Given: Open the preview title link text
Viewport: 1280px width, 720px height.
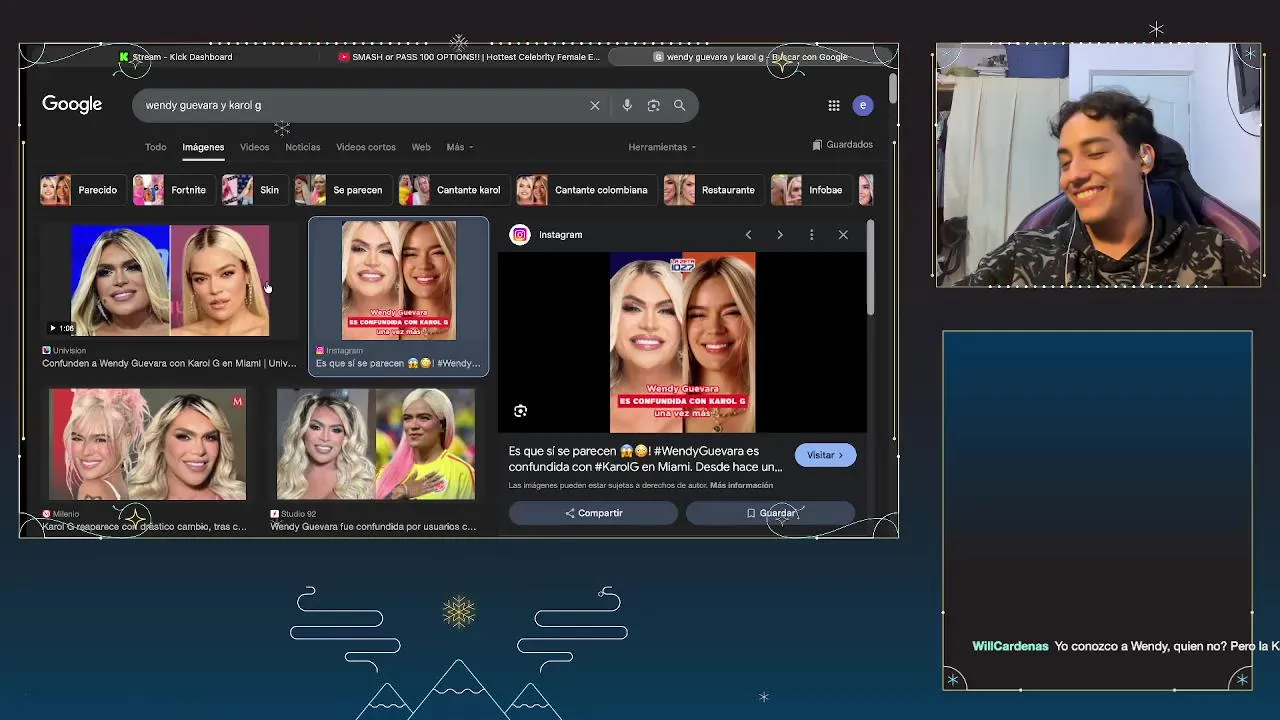Looking at the screenshot, I should (x=646, y=459).
